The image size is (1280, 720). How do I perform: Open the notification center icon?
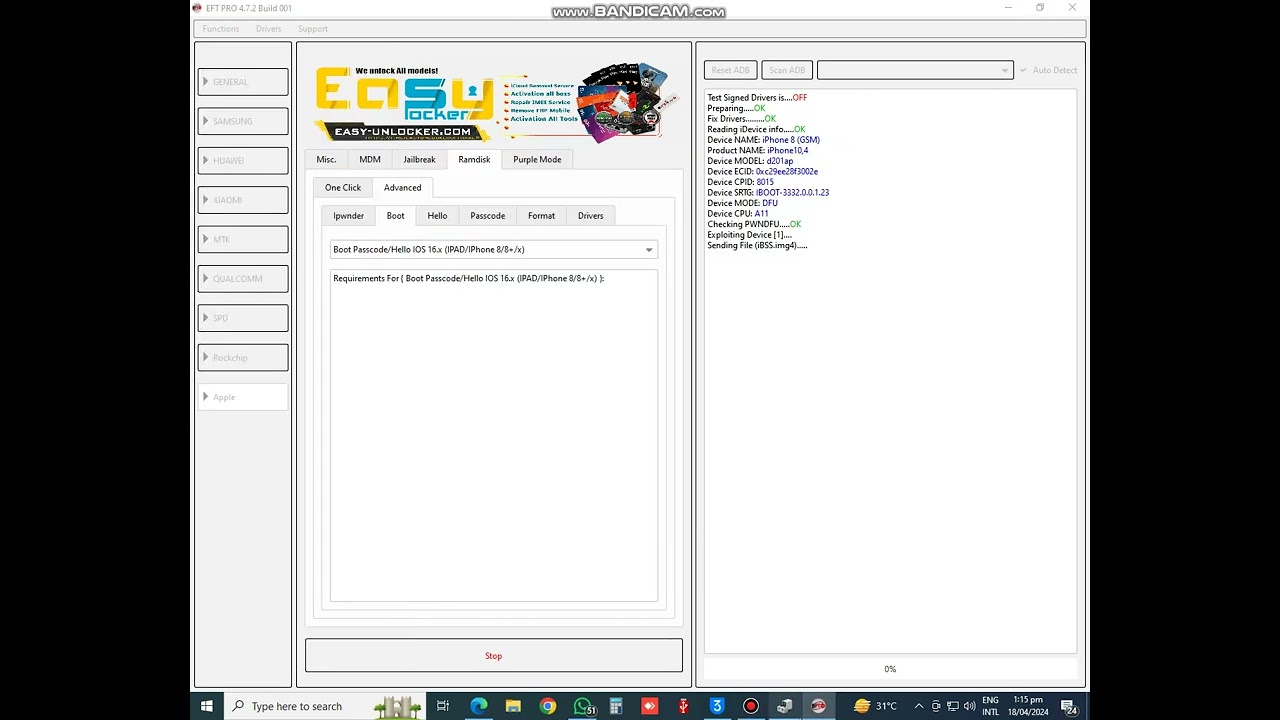[1070, 707]
